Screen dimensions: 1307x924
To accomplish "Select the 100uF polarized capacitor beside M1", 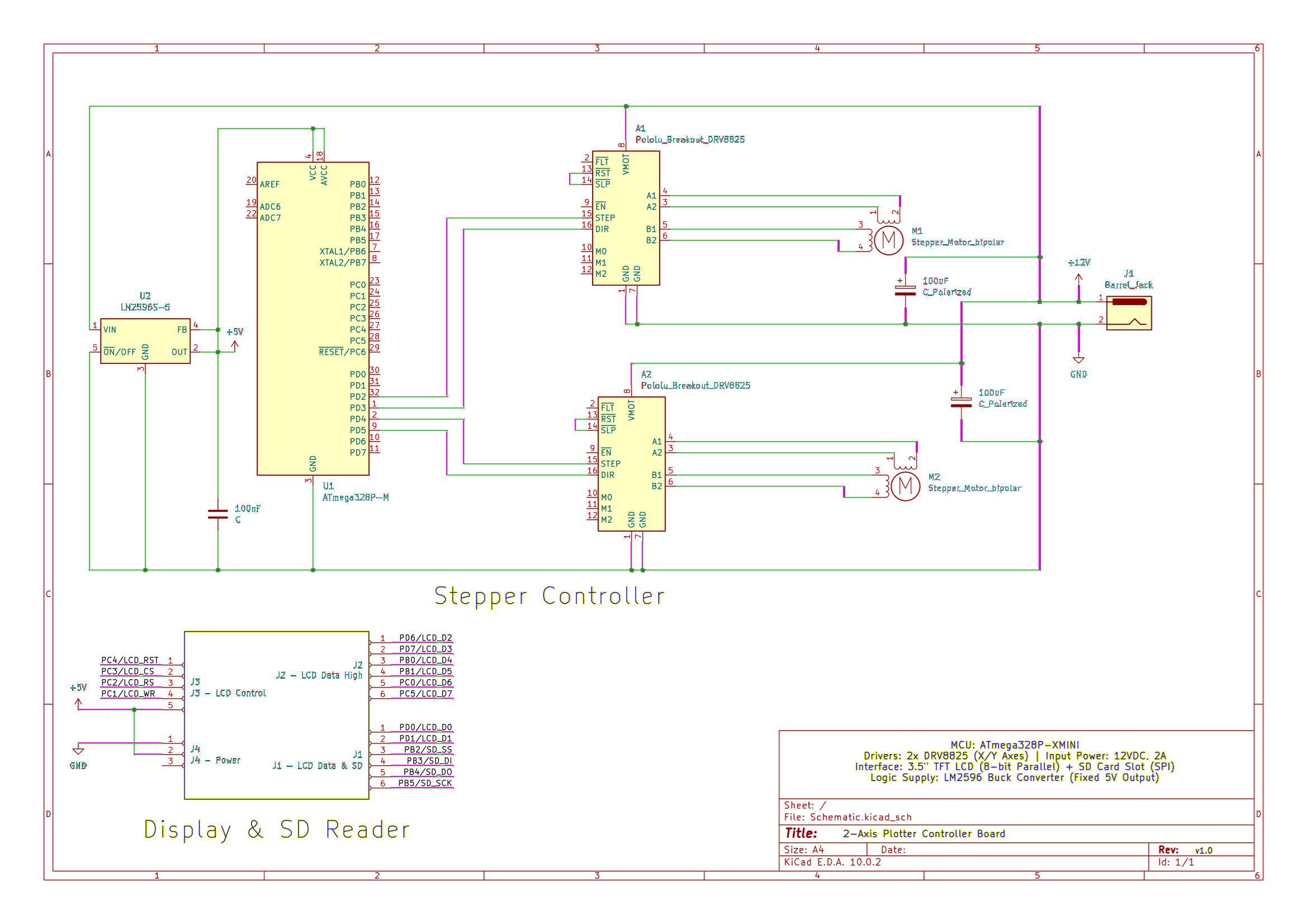I will [x=905, y=290].
